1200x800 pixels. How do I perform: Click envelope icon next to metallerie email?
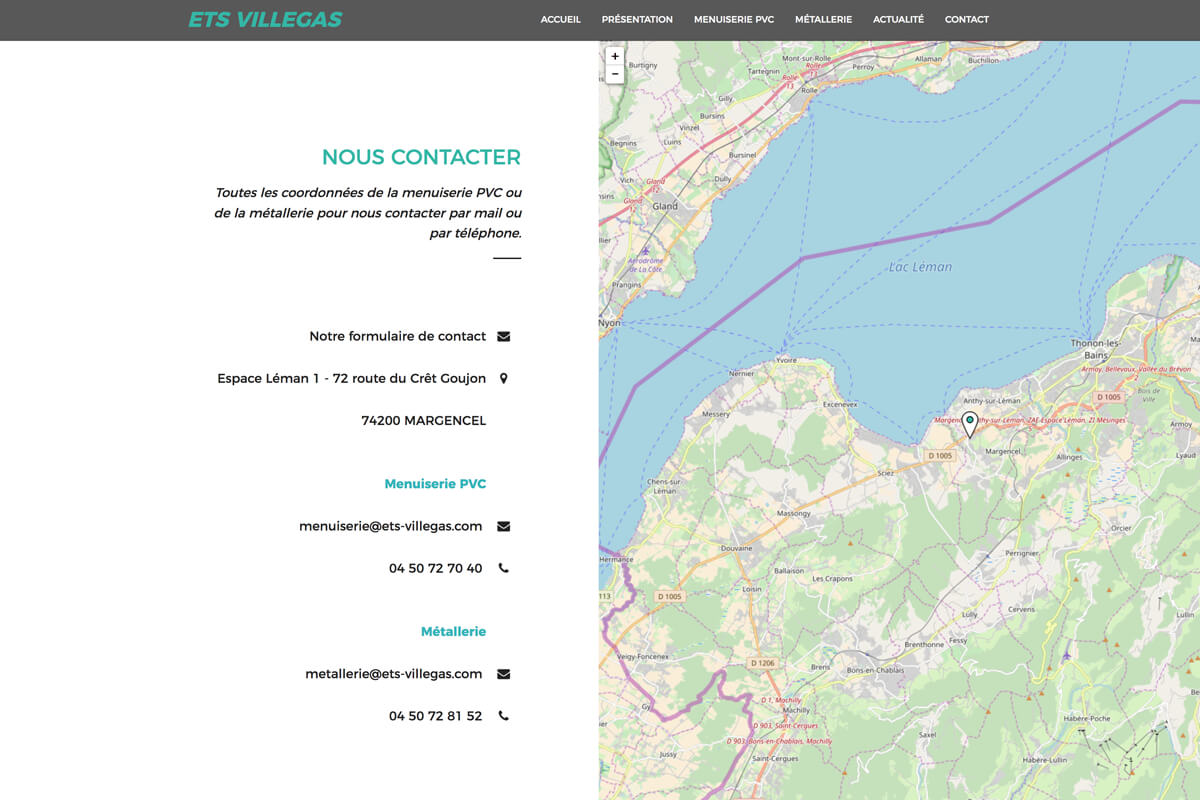[x=504, y=675]
